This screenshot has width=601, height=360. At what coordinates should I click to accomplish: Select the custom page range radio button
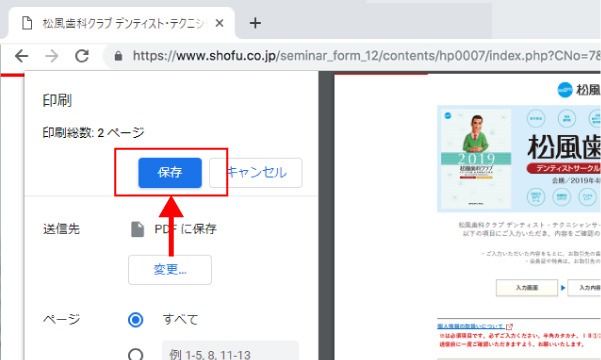pos(136,354)
